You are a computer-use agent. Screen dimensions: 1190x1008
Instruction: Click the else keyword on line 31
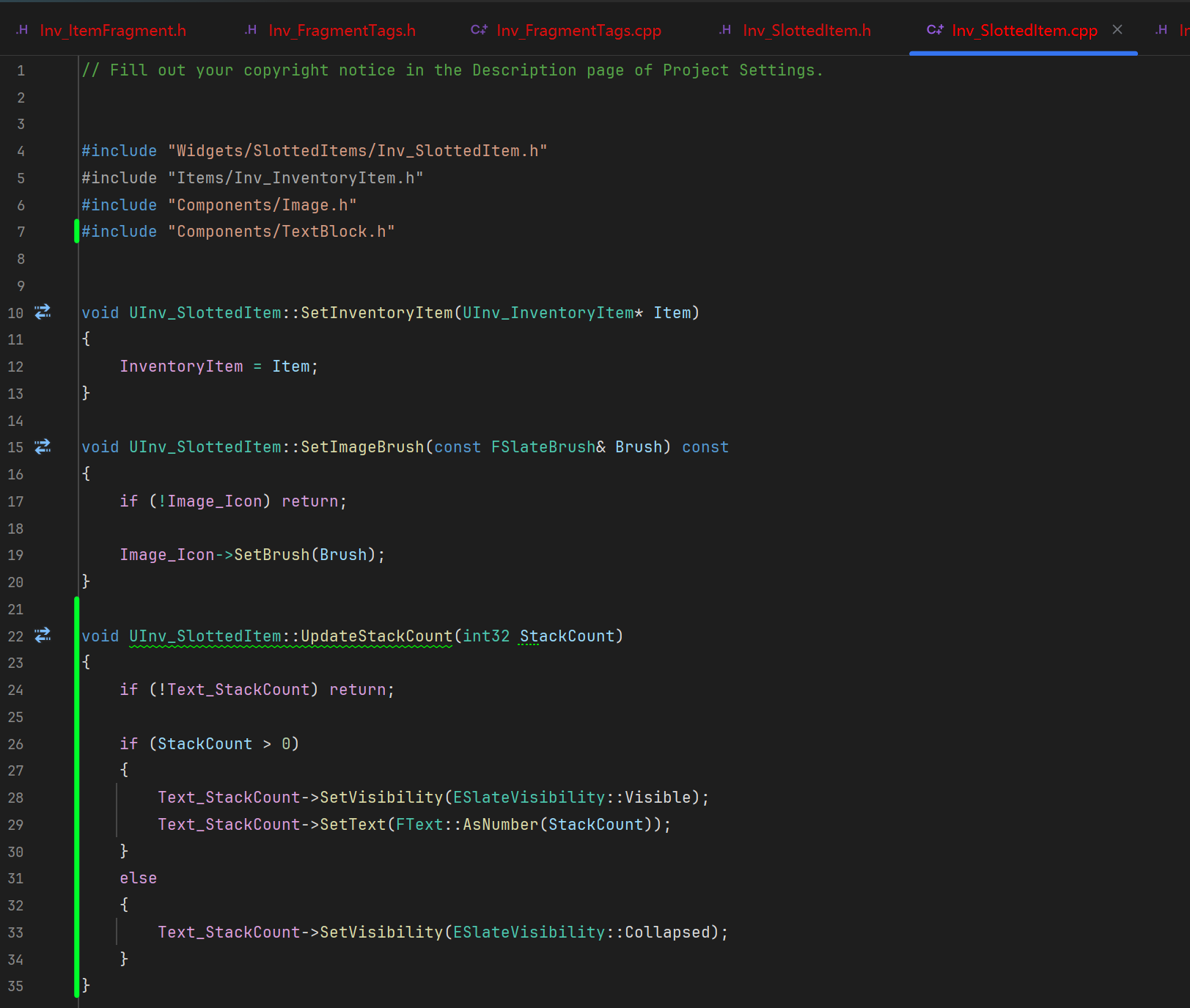click(139, 878)
